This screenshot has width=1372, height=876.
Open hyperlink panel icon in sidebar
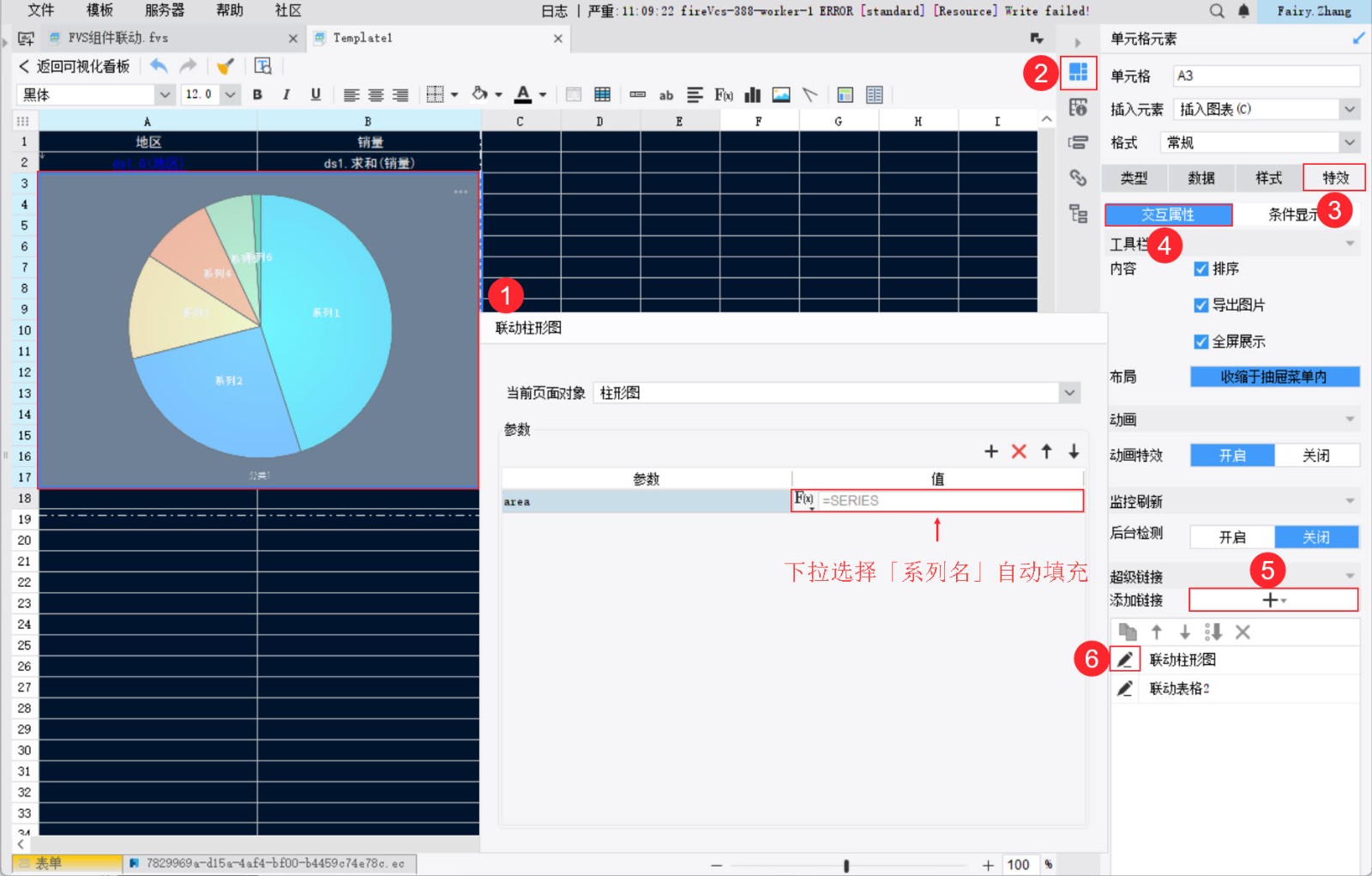pyautogui.click(x=1078, y=178)
